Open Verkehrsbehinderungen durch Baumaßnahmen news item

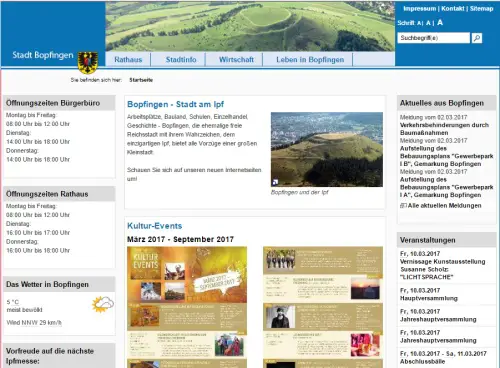coord(444,129)
